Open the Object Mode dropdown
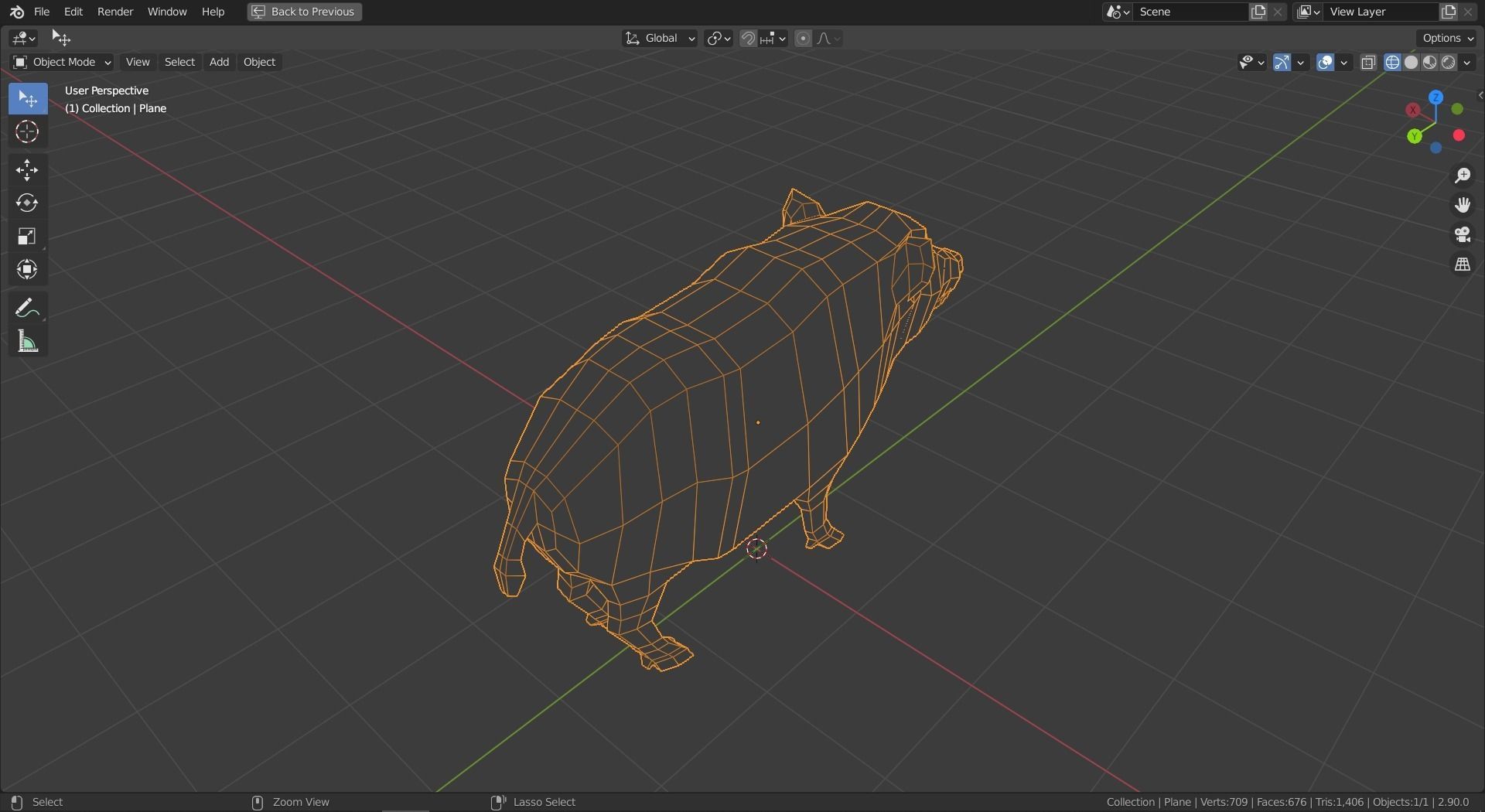This screenshot has height=812, width=1485. click(x=62, y=62)
